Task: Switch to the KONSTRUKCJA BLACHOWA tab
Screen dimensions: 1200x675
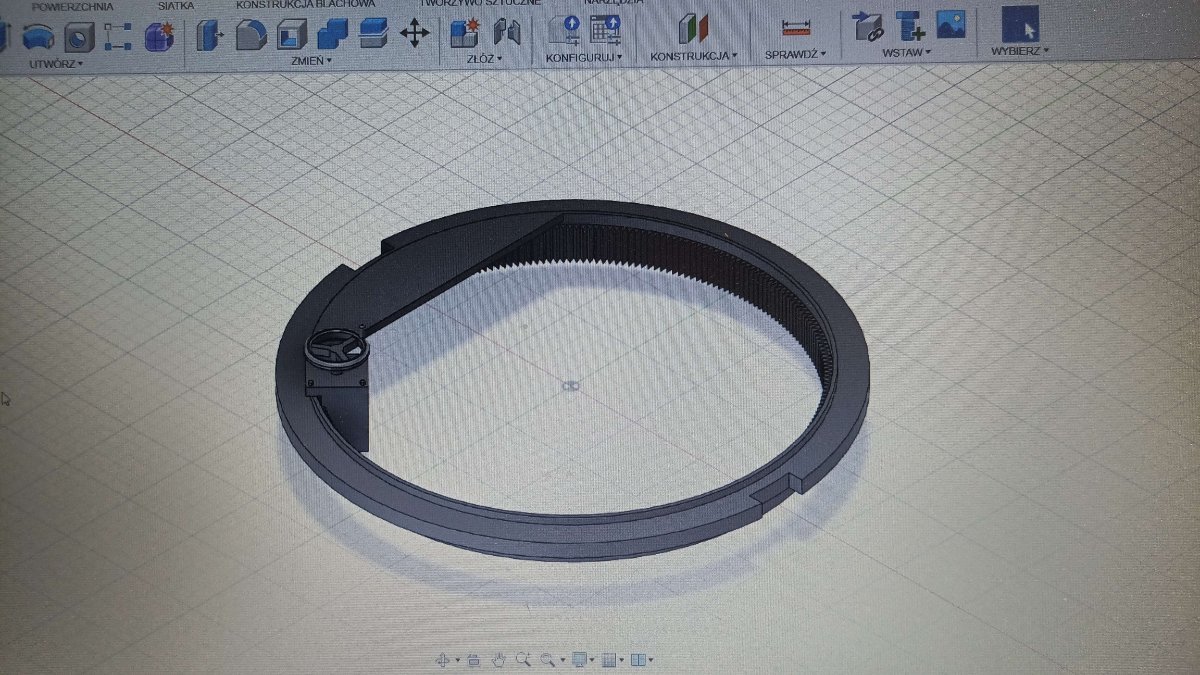Action: coord(305,5)
